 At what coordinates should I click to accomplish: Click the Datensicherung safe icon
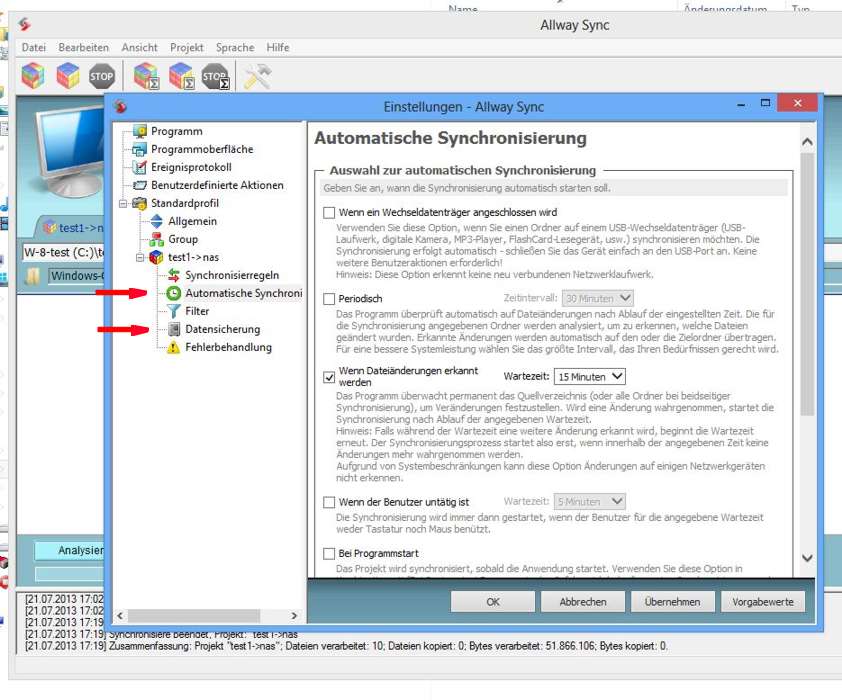tap(174, 329)
